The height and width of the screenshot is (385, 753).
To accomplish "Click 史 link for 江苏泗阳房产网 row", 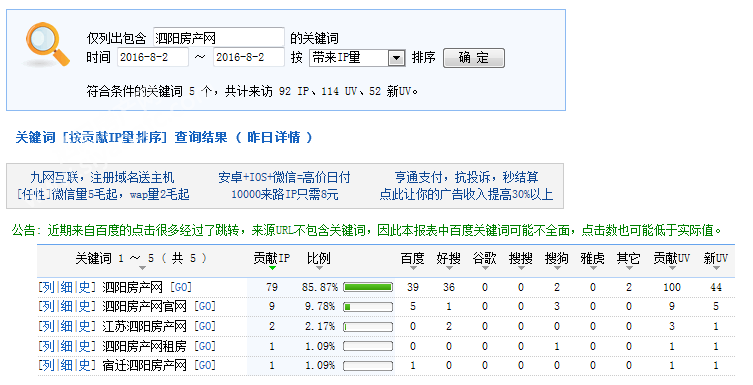I will pos(85,326).
